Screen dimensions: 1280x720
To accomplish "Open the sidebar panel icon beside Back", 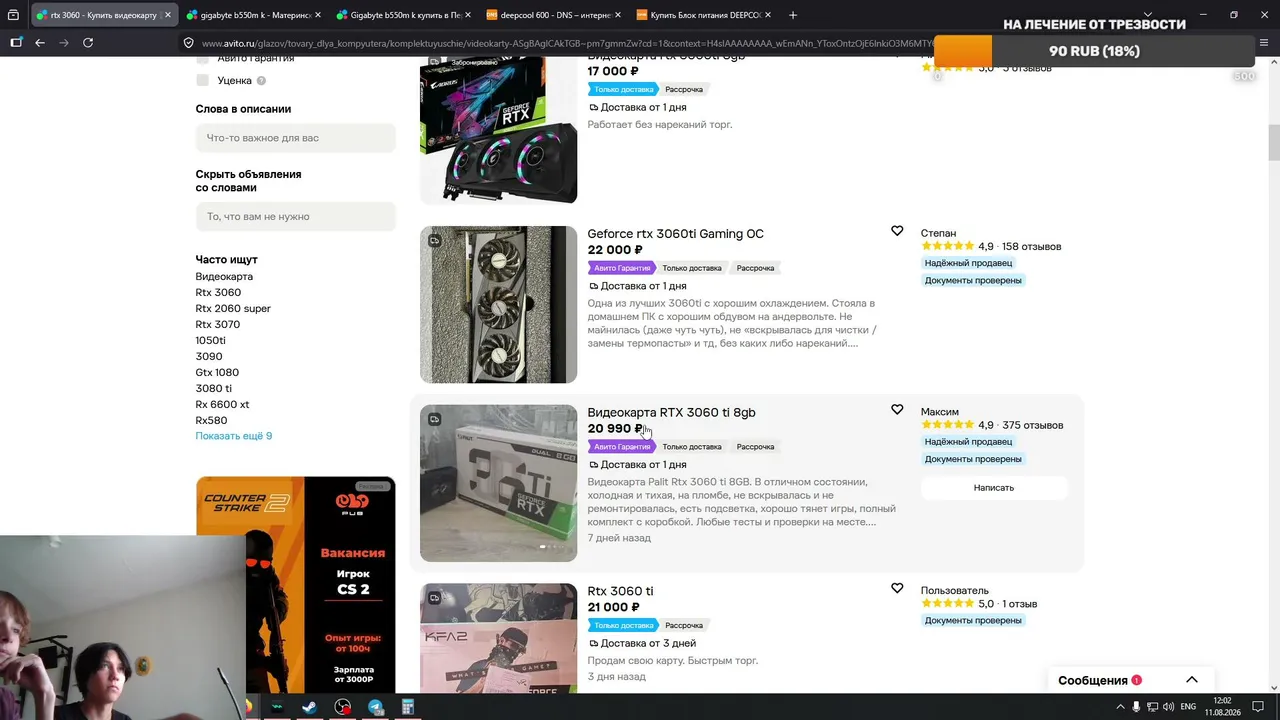I will coord(16,43).
